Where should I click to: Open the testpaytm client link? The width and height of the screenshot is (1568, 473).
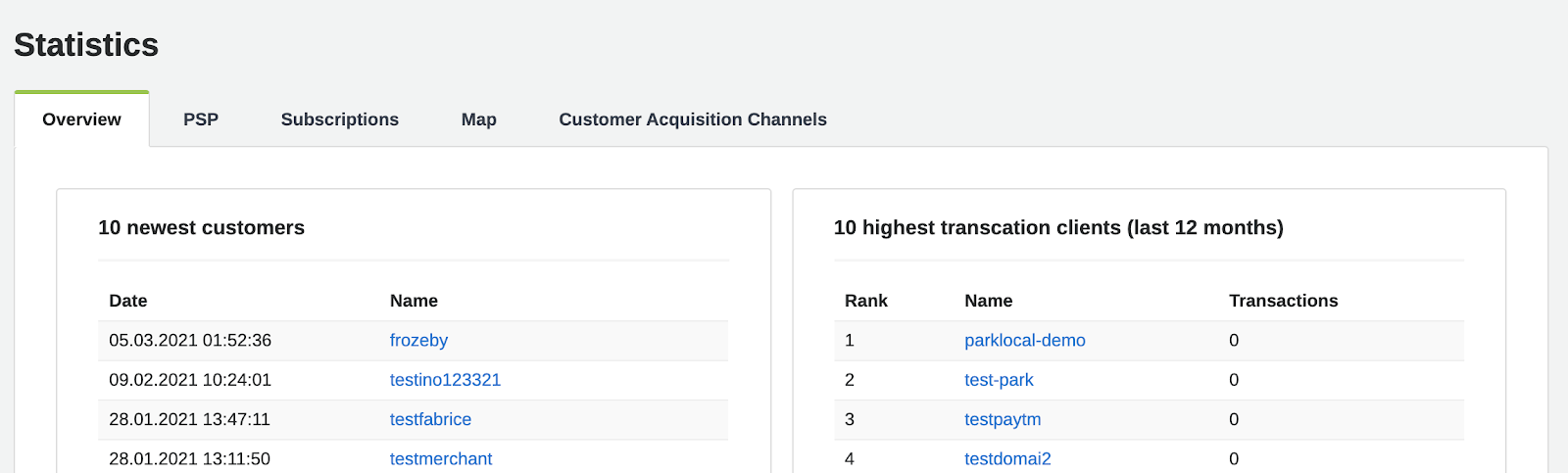point(1003,419)
